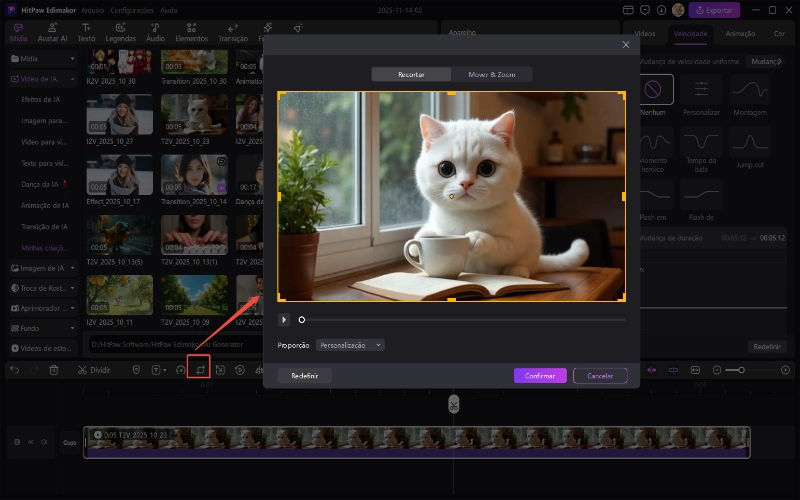Click the delete trash icon in timeline toolbar
Image resolution: width=800 pixels, height=500 pixels.
coord(54,370)
